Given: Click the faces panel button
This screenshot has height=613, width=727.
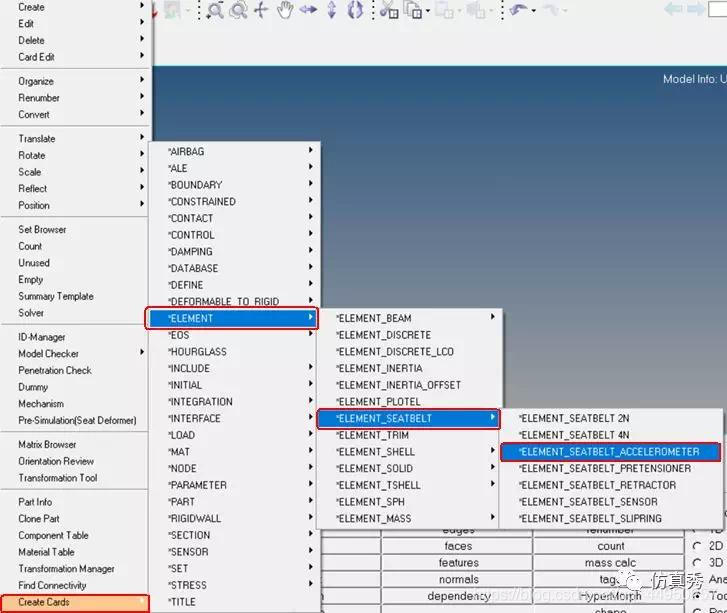Looking at the screenshot, I should [x=457, y=546].
